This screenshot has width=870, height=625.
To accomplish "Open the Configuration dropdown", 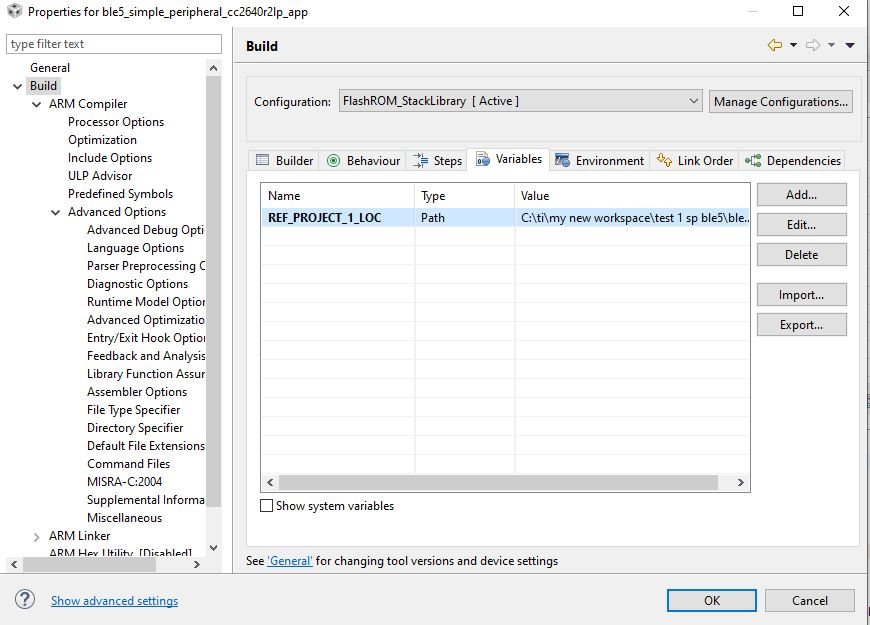I will tap(520, 101).
